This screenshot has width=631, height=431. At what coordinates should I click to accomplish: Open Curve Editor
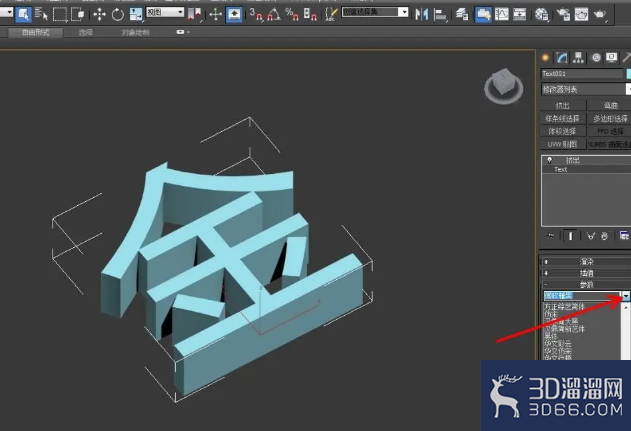[x=501, y=15]
